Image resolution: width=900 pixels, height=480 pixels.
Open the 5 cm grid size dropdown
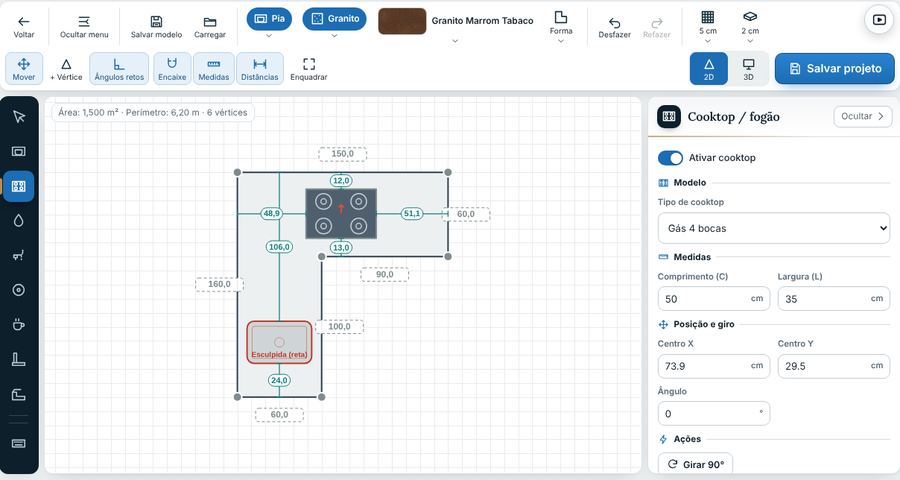point(708,26)
